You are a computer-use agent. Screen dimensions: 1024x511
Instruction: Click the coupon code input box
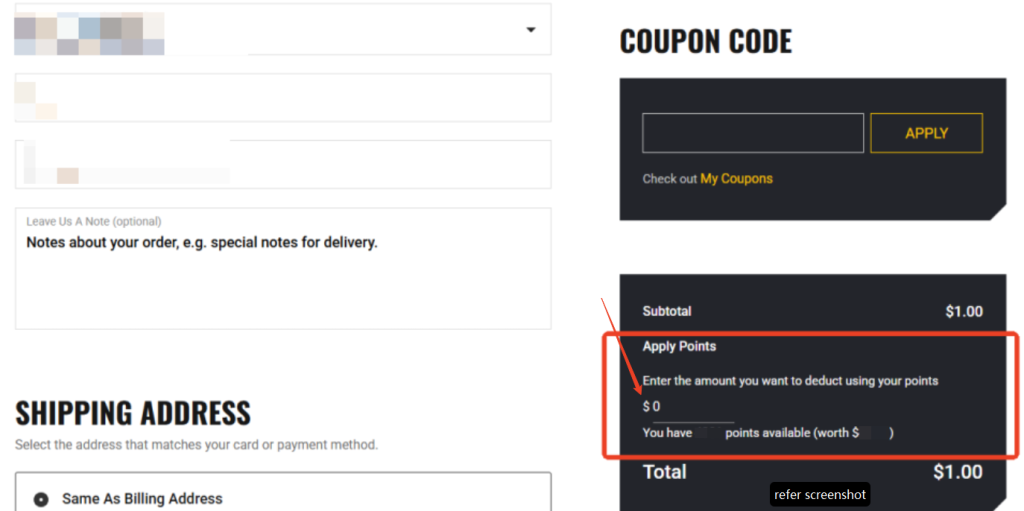(x=752, y=133)
